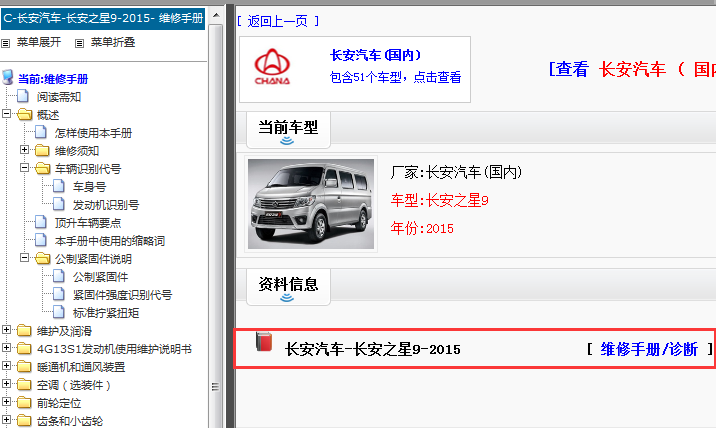Click the text 厂家:长安汽车(国内)
Viewport: 716px width, 428px height.
[x=456, y=172]
